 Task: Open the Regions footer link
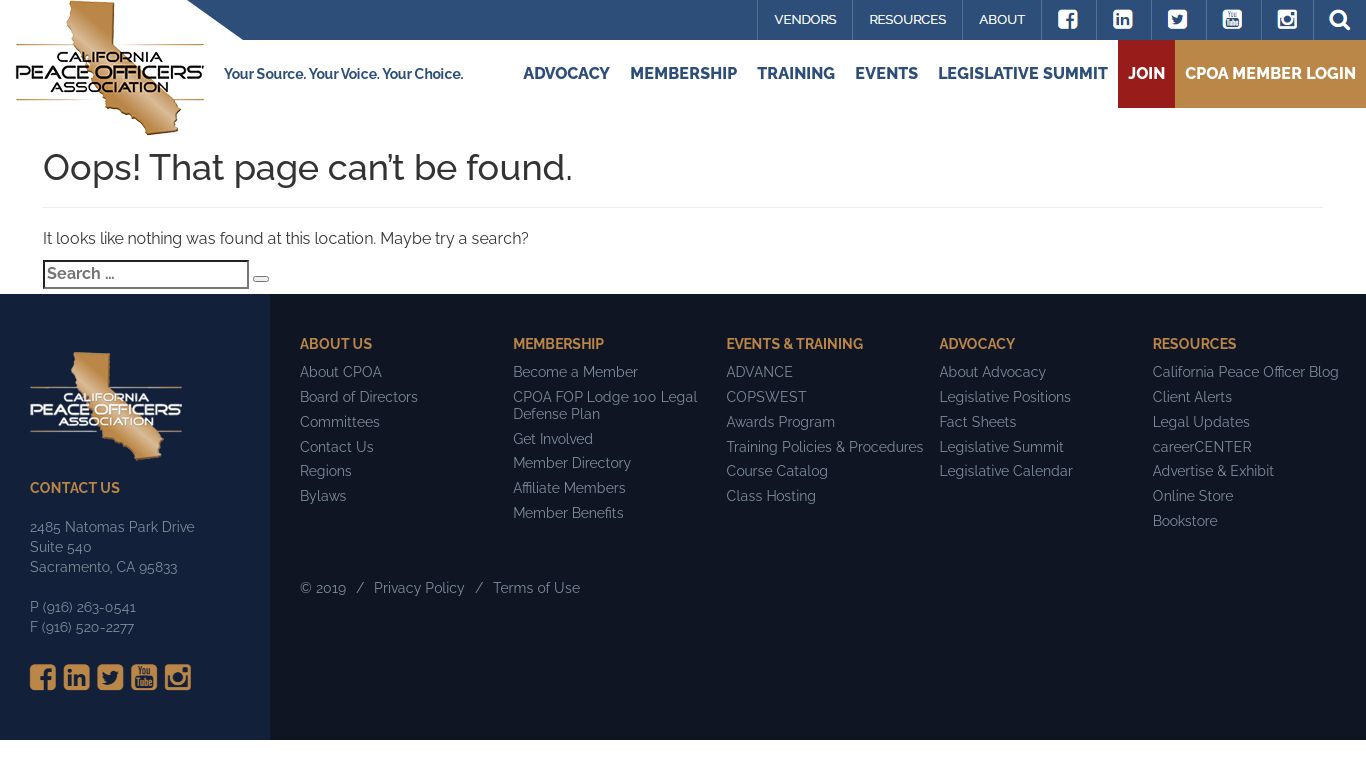[x=326, y=471]
